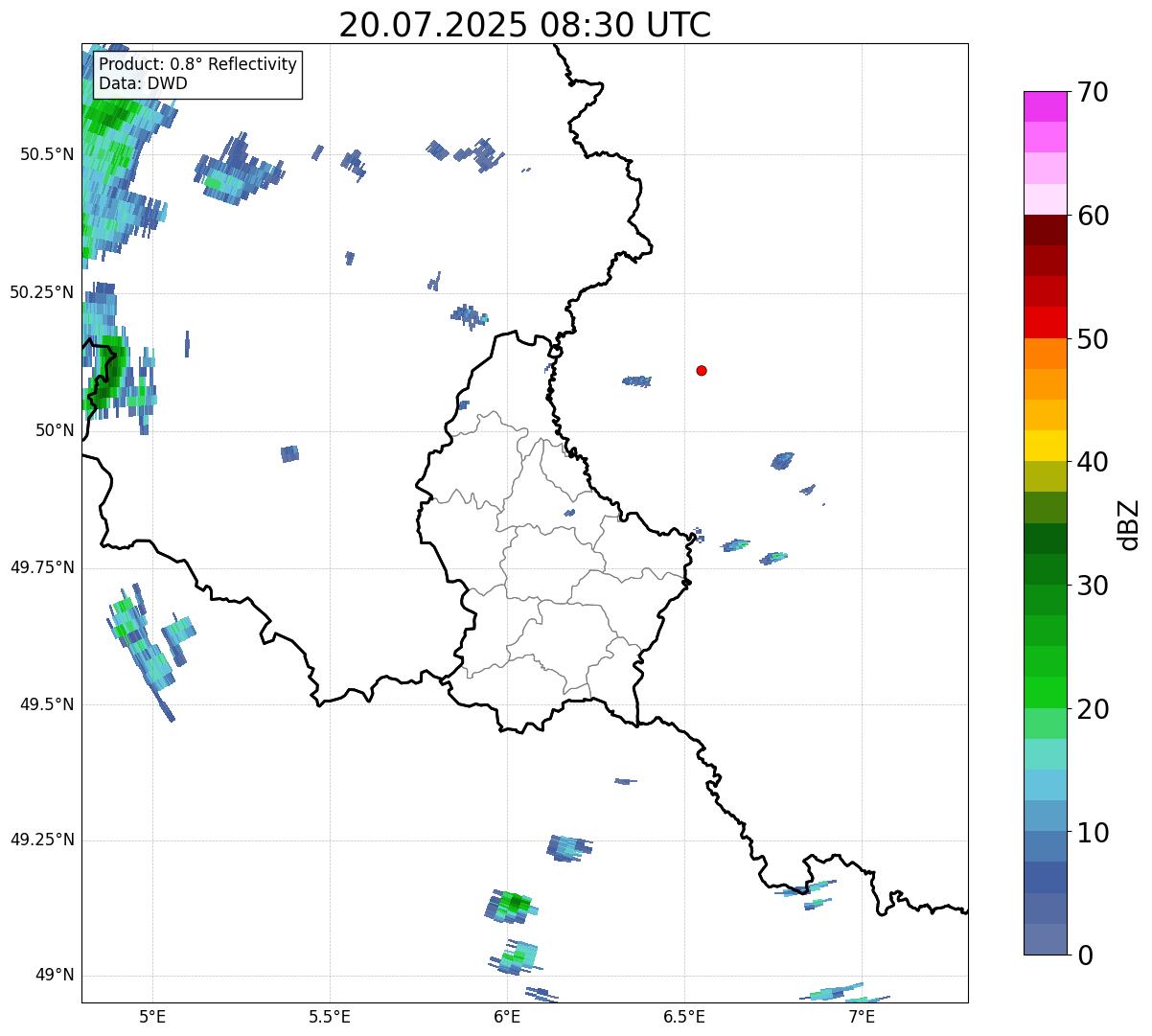Click the 5°E longitude label
Viewport: 1152px width, 1036px height.
[x=152, y=1017]
